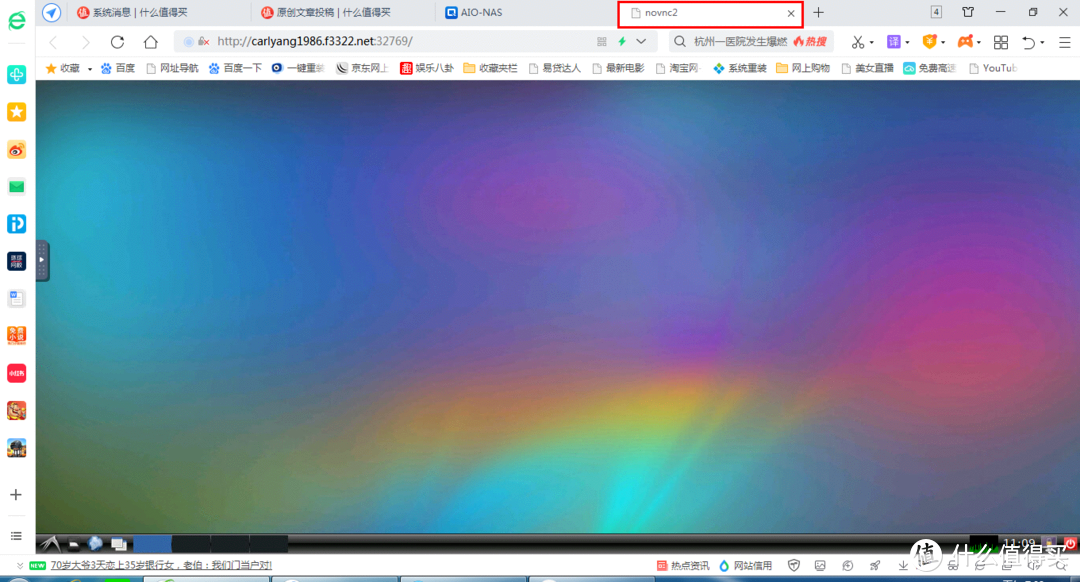
Task: Click the tab count box showing 4
Action: click(x=936, y=12)
